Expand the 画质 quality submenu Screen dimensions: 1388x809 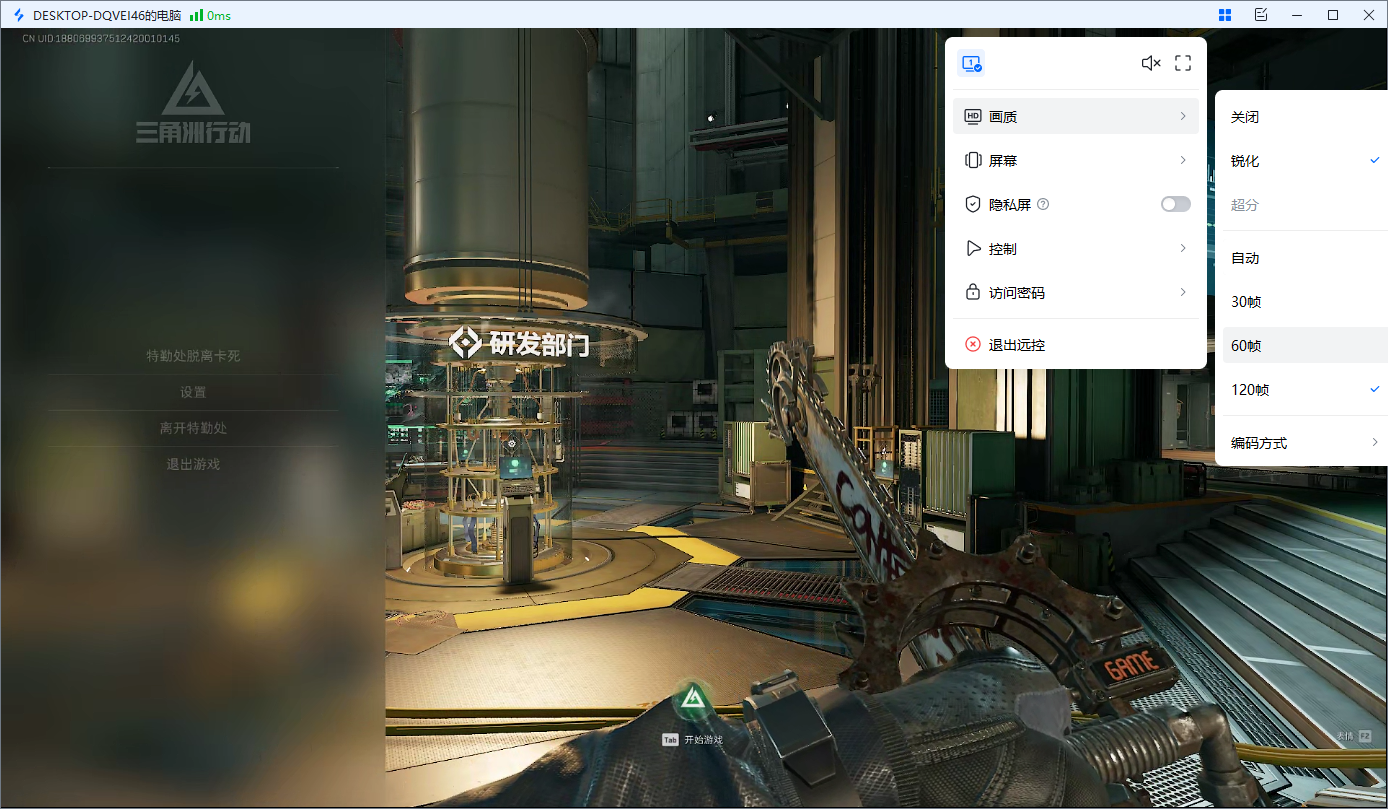[x=1075, y=117]
